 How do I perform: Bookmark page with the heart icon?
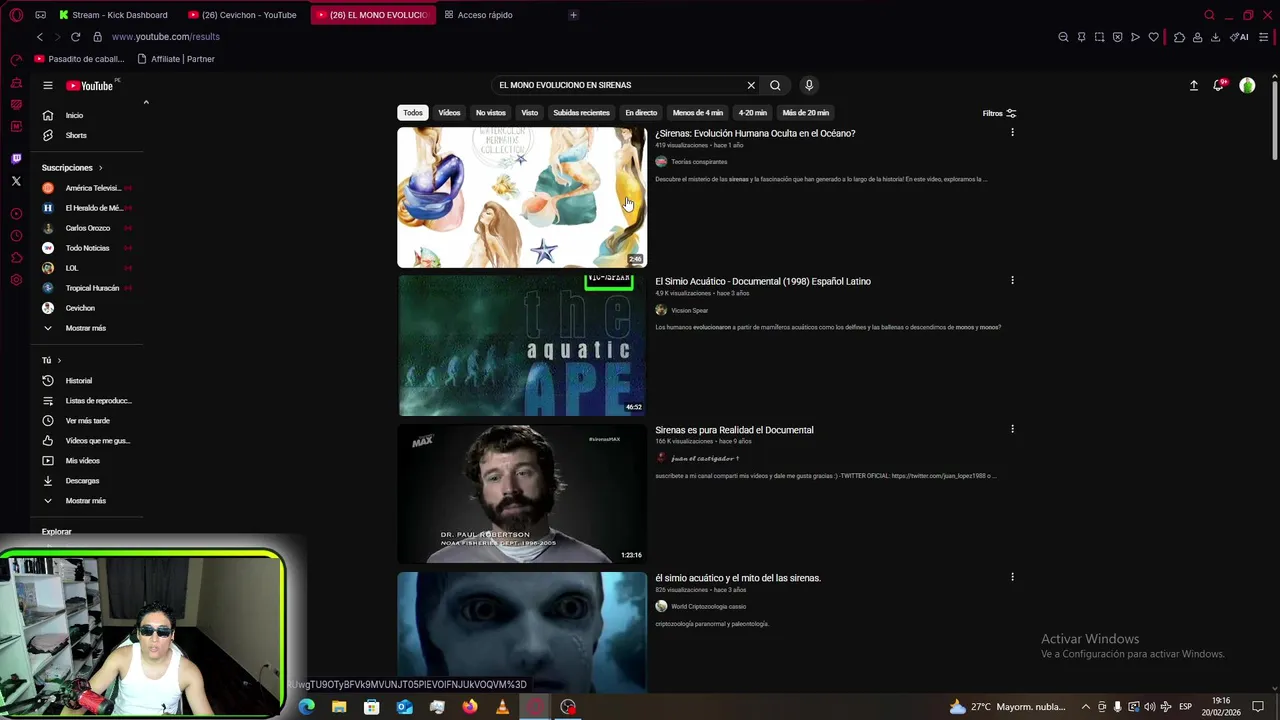(x=1153, y=37)
